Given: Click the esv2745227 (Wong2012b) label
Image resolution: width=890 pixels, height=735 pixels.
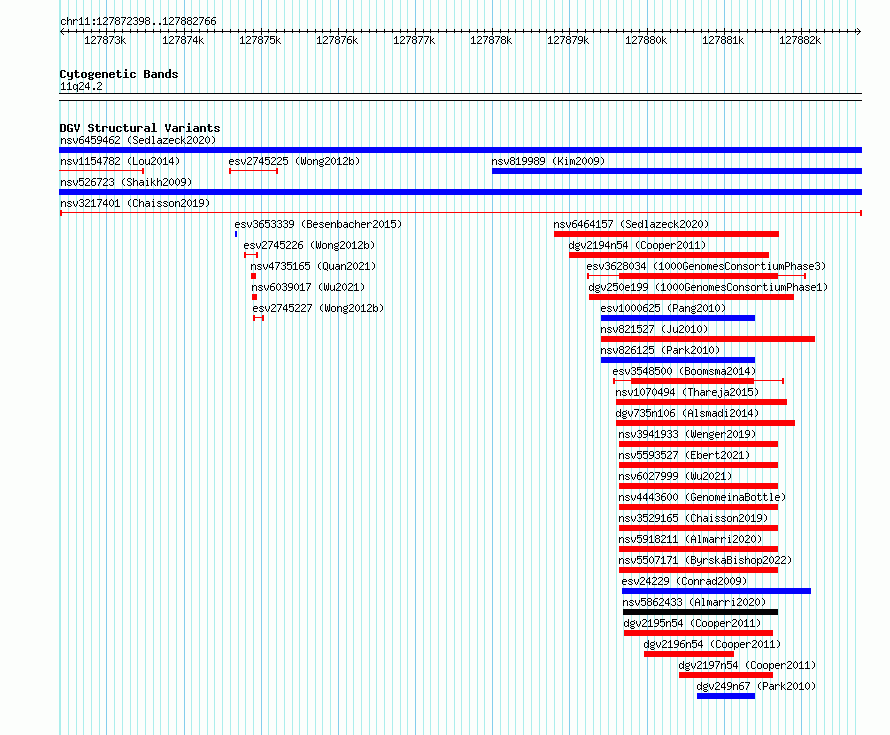Looking at the screenshot, I should (x=318, y=308).
